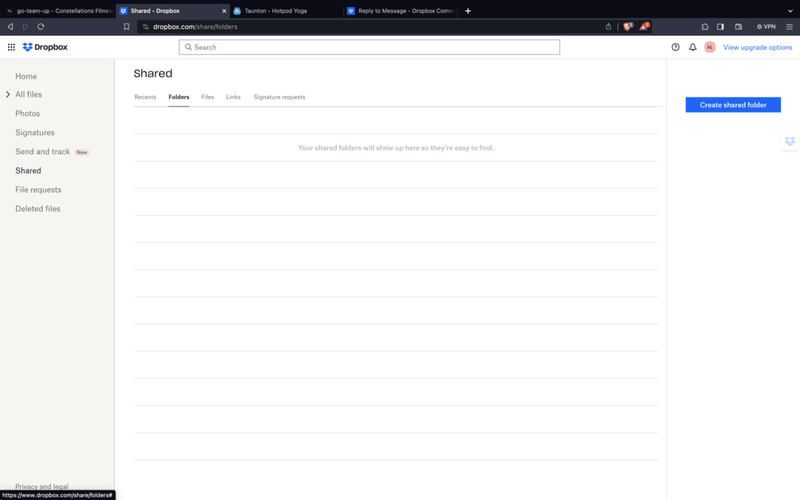Select Shared in sidebar

(x=28, y=170)
